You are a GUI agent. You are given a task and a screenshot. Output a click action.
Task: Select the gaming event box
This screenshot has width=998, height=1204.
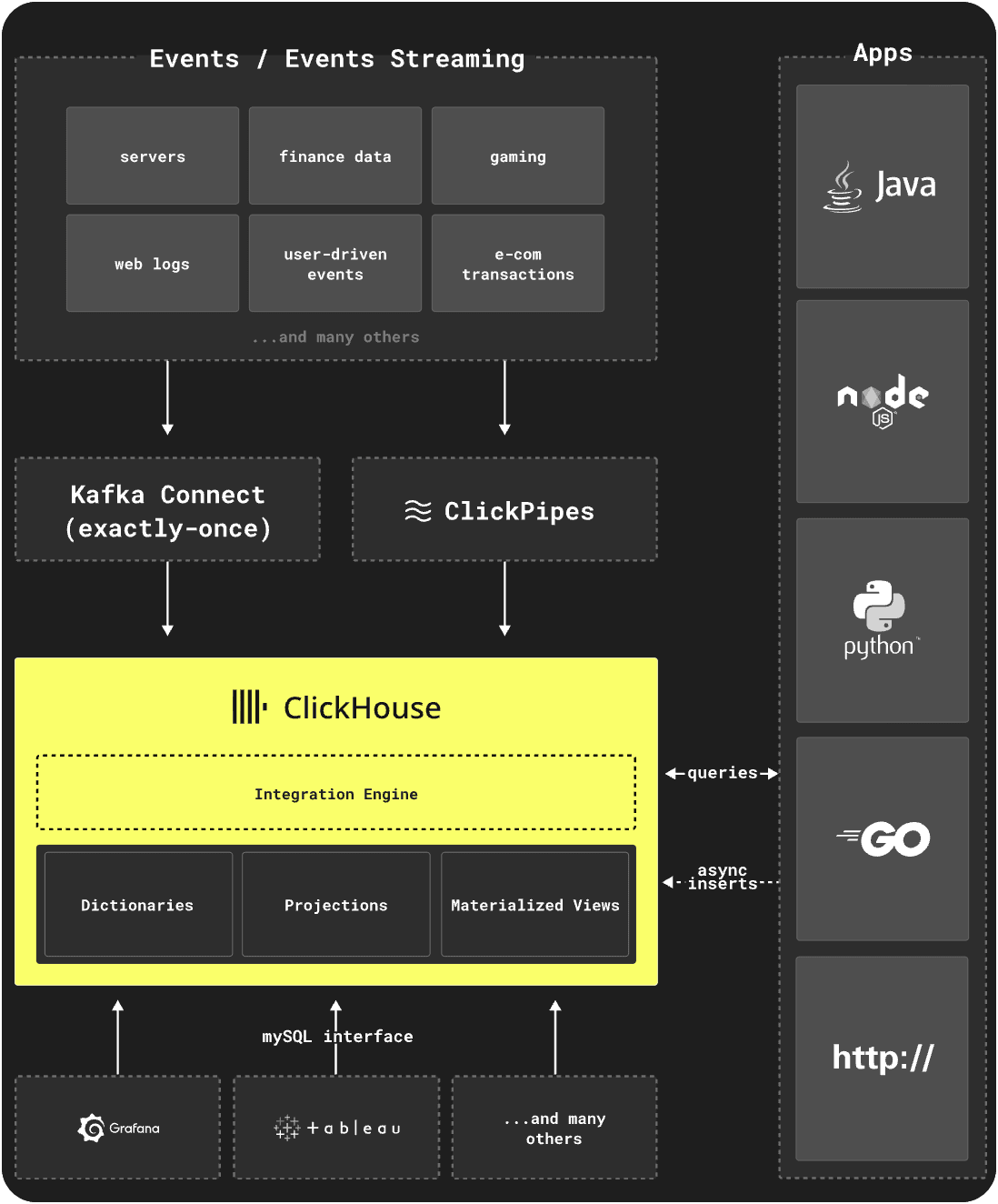[x=518, y=156]
